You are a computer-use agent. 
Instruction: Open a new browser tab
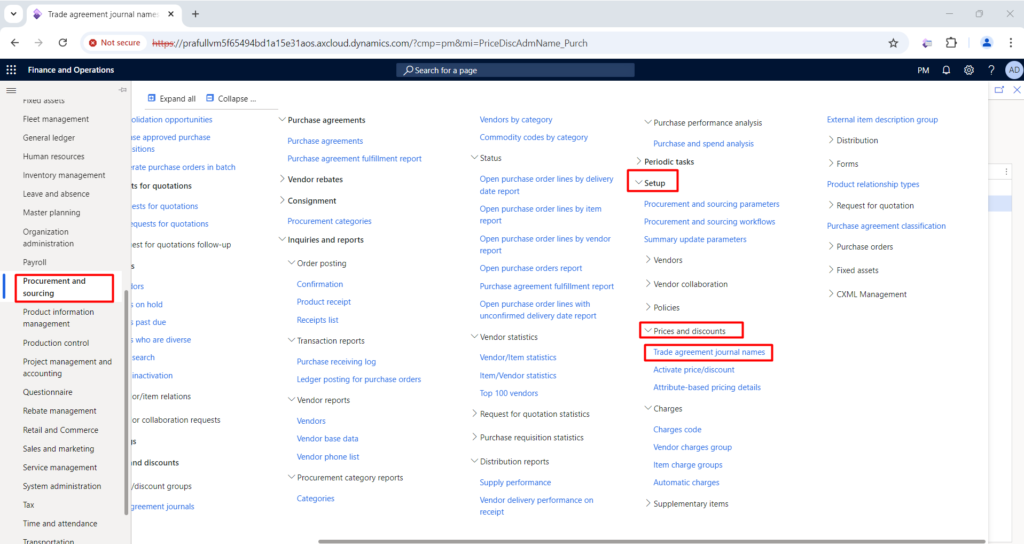[x=195, y=14]
